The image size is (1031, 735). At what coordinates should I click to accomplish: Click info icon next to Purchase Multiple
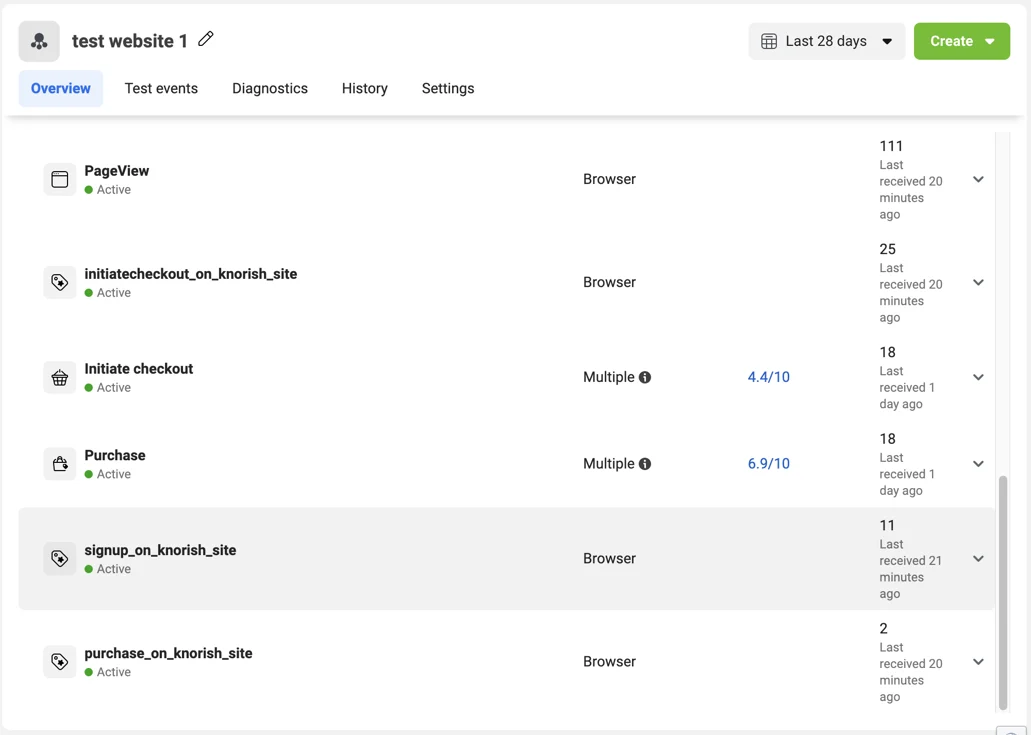[645, 464]
